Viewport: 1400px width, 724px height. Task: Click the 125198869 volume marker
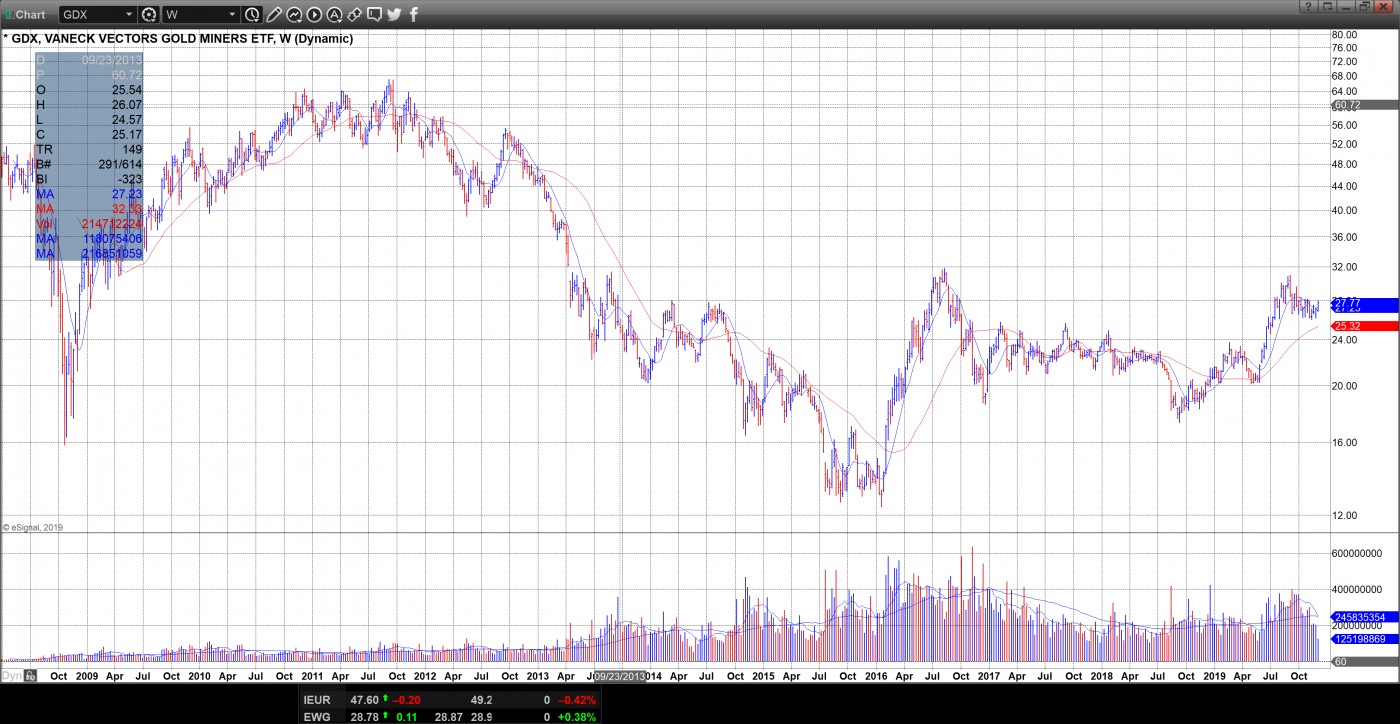tap(1365, 639)
